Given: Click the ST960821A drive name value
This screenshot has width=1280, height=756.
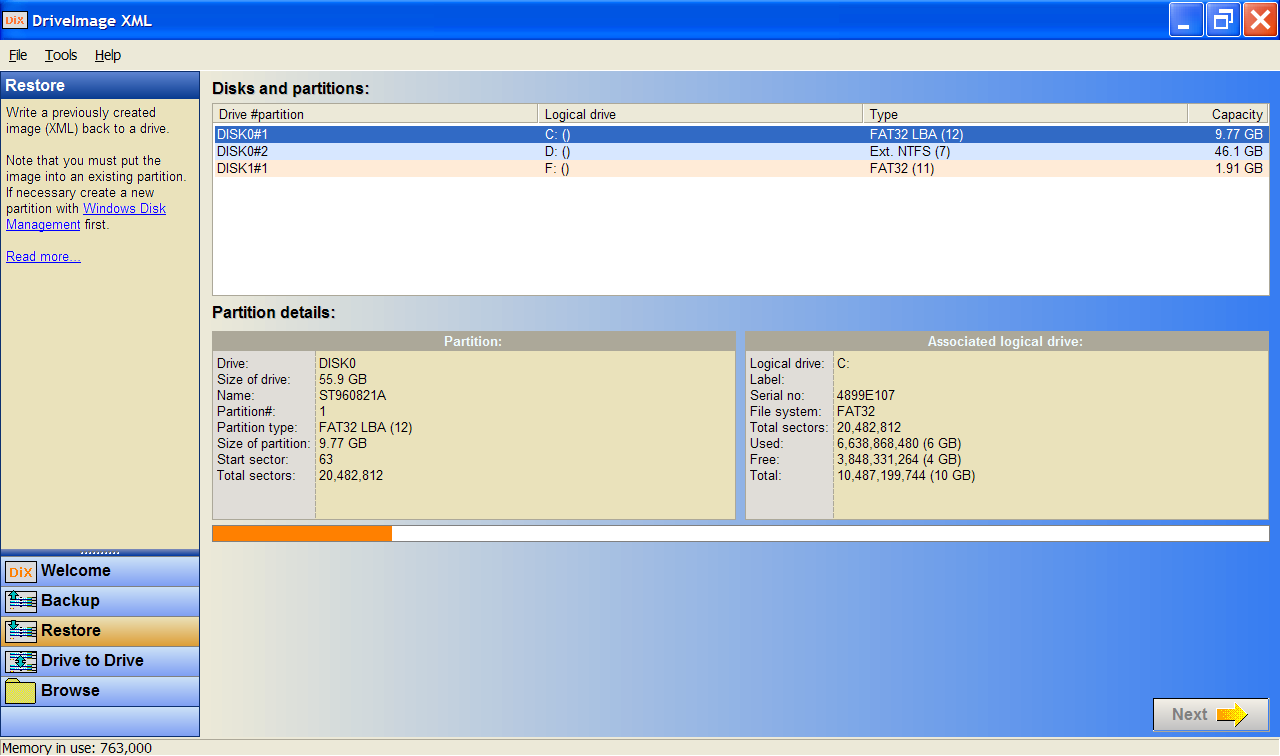Looking at the screenshot, I should click(x=352, y=395).
